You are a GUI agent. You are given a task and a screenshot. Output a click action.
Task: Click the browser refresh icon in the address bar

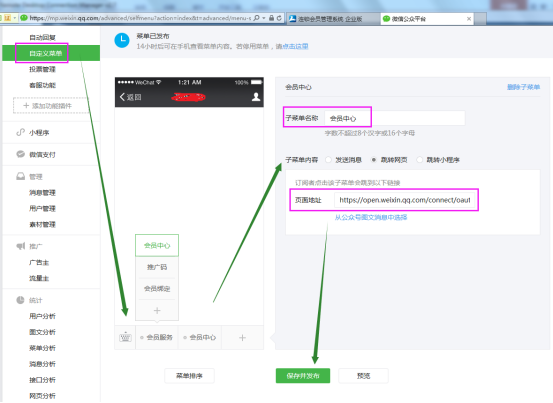click(279, 18)
